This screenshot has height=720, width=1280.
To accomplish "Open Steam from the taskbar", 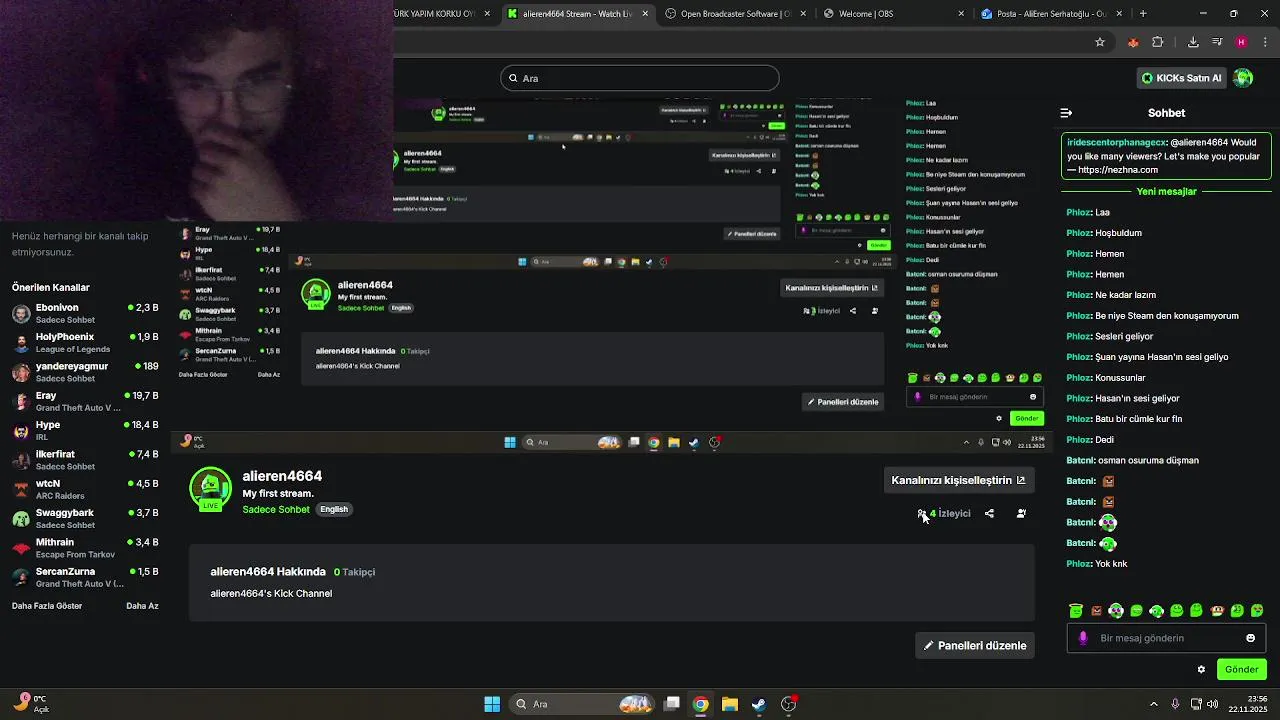I will click(759, 704).
